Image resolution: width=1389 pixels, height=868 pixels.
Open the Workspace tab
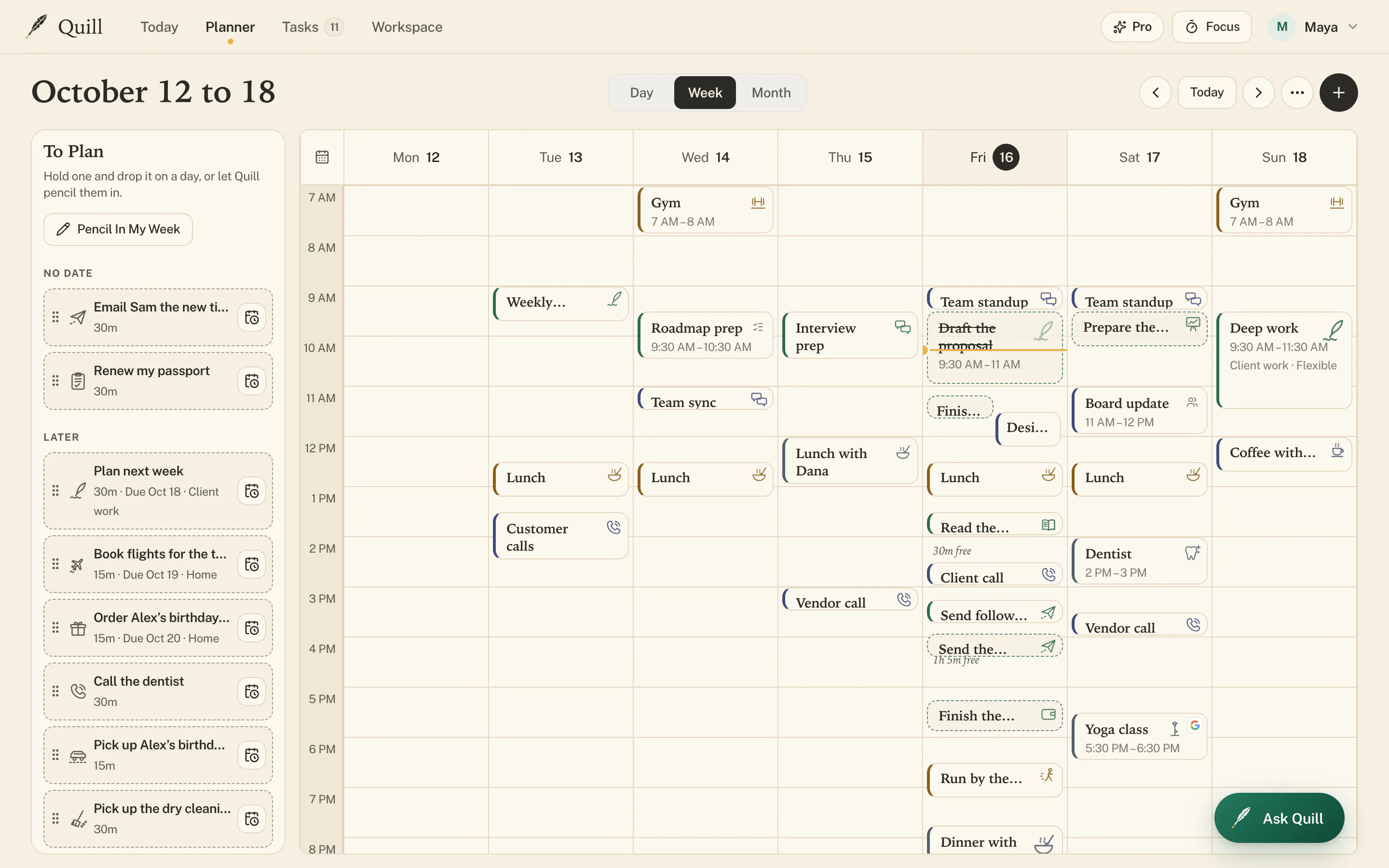pyautogui.click(x=407, y=27)
